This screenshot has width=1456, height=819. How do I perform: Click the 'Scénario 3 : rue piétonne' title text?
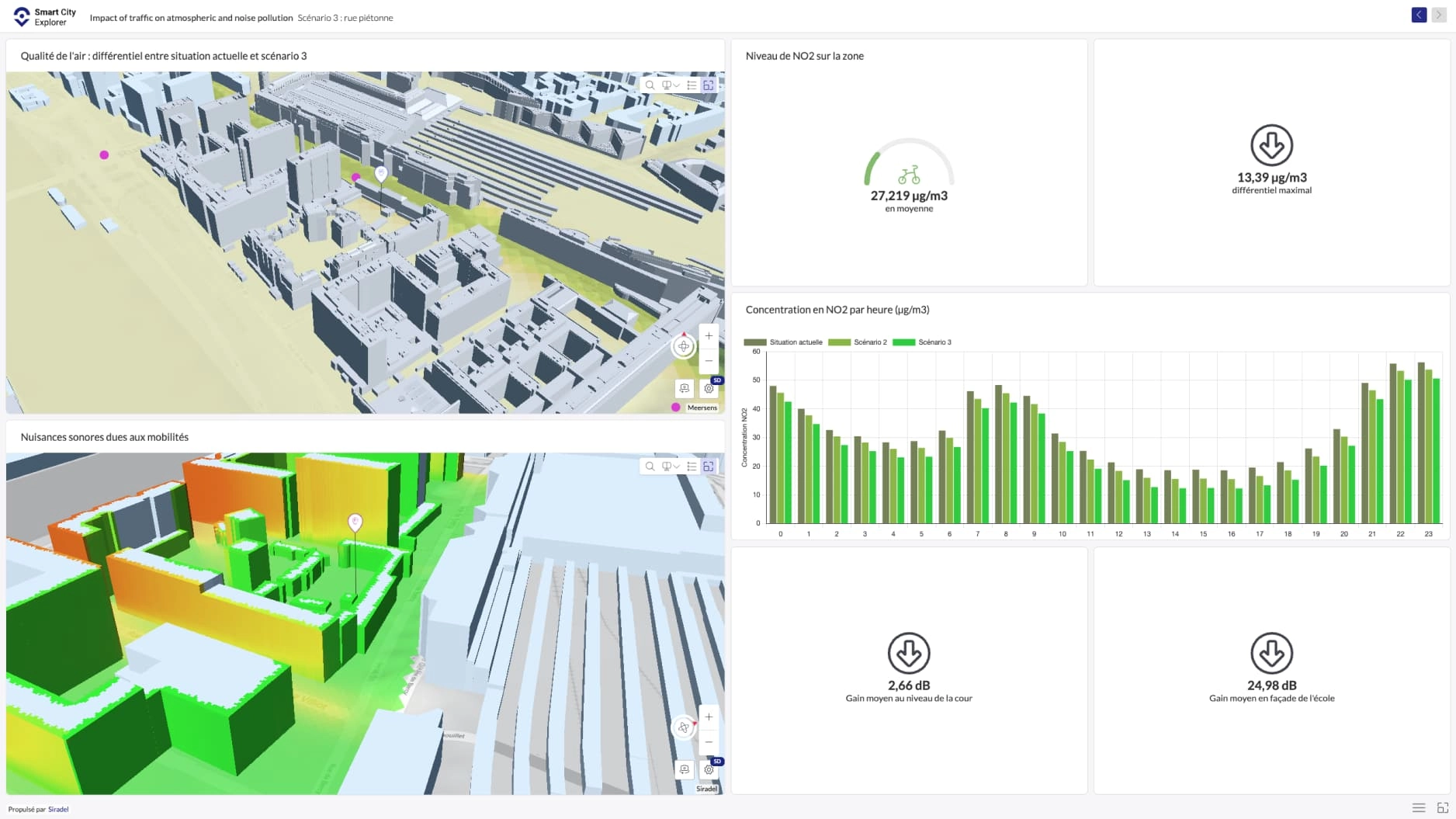coord(345,18)
